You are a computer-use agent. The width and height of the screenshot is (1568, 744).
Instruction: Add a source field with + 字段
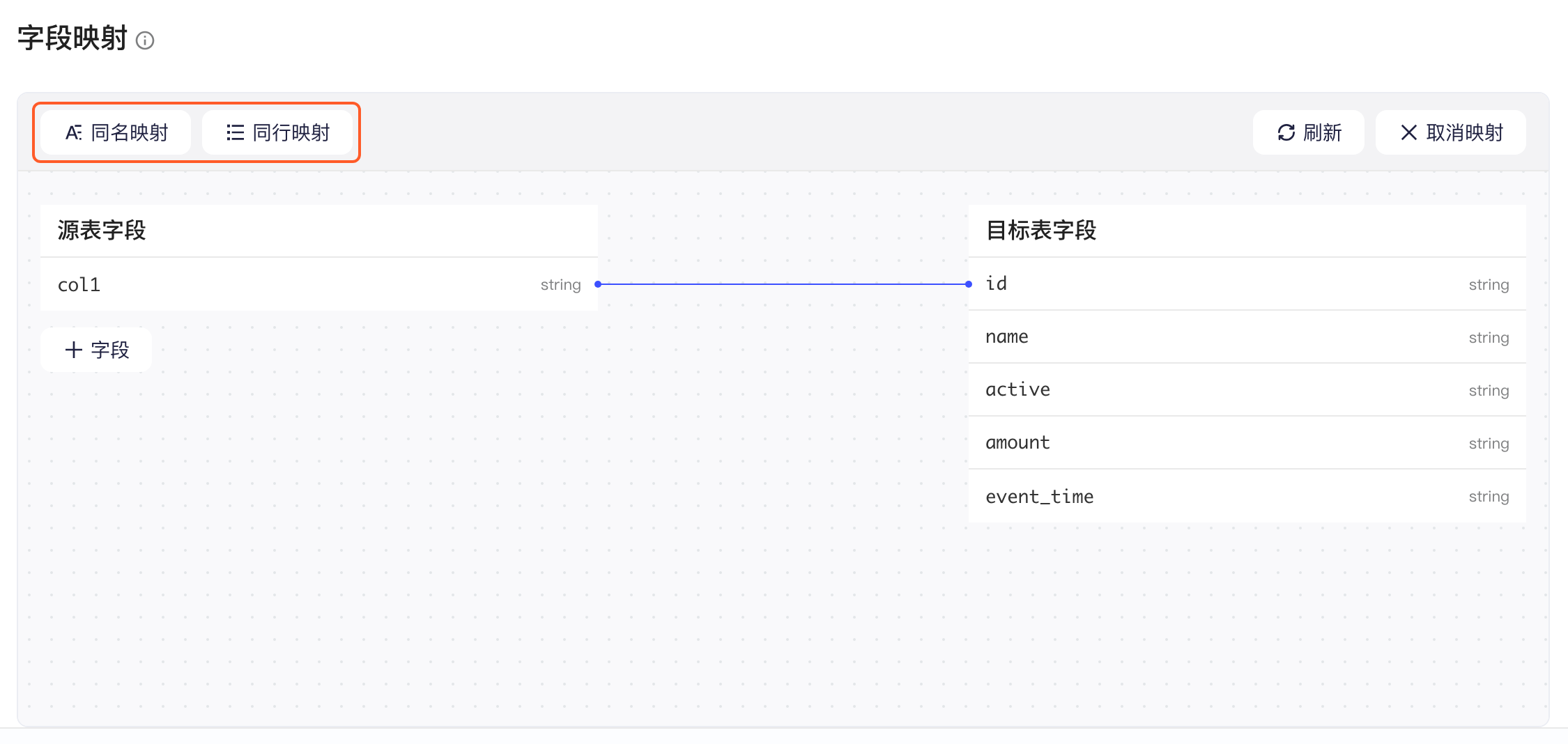click(96, 350)
